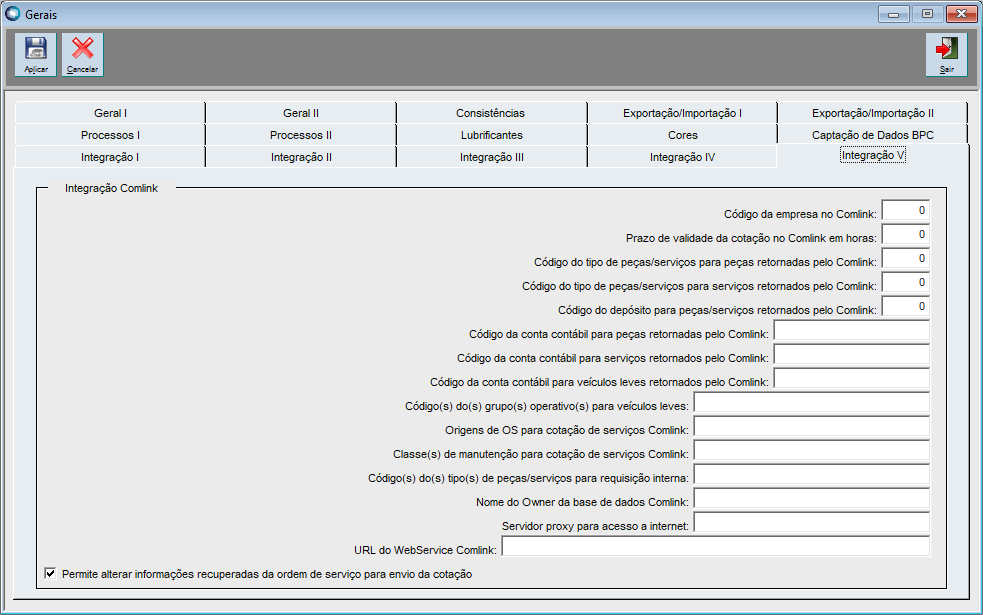Click Origens de OS para cotação field

click(x=811, y=426)
